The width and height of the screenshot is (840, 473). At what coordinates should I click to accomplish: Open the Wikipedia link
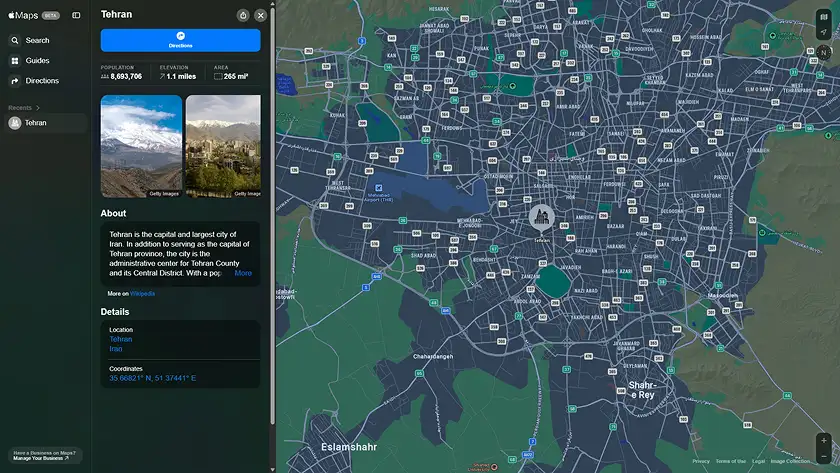coord(142,294)
